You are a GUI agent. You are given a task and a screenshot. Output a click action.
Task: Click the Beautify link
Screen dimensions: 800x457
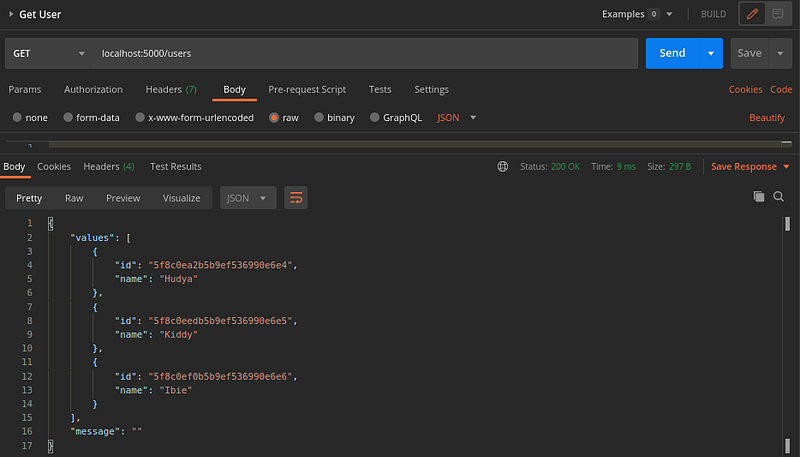click(x=767, y=117)
